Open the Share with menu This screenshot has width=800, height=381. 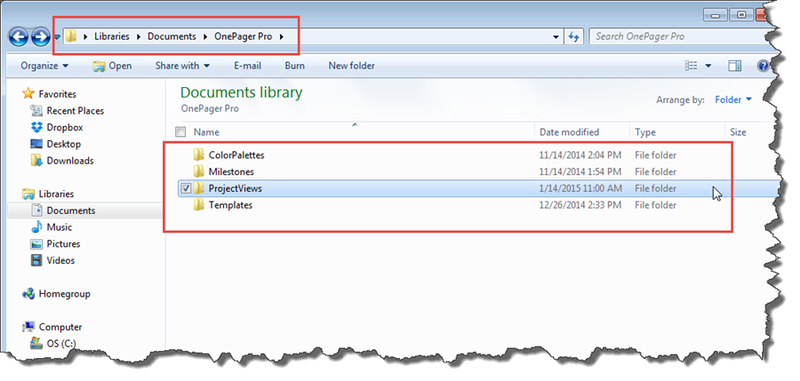pyautogui.click(x=182, y=66)
